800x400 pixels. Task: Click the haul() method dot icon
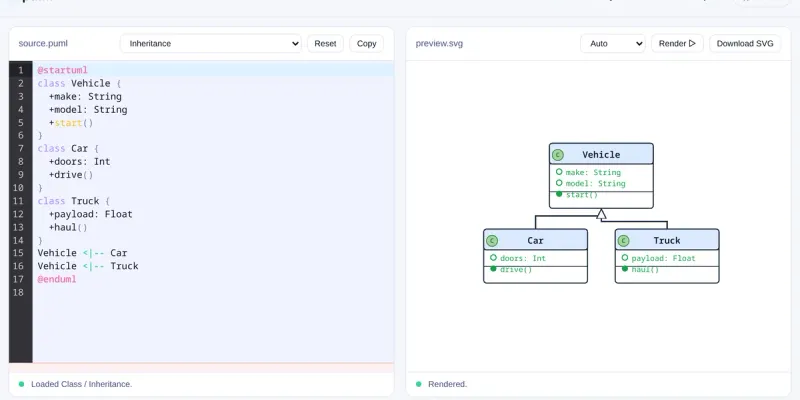click(x=625, y=268)
